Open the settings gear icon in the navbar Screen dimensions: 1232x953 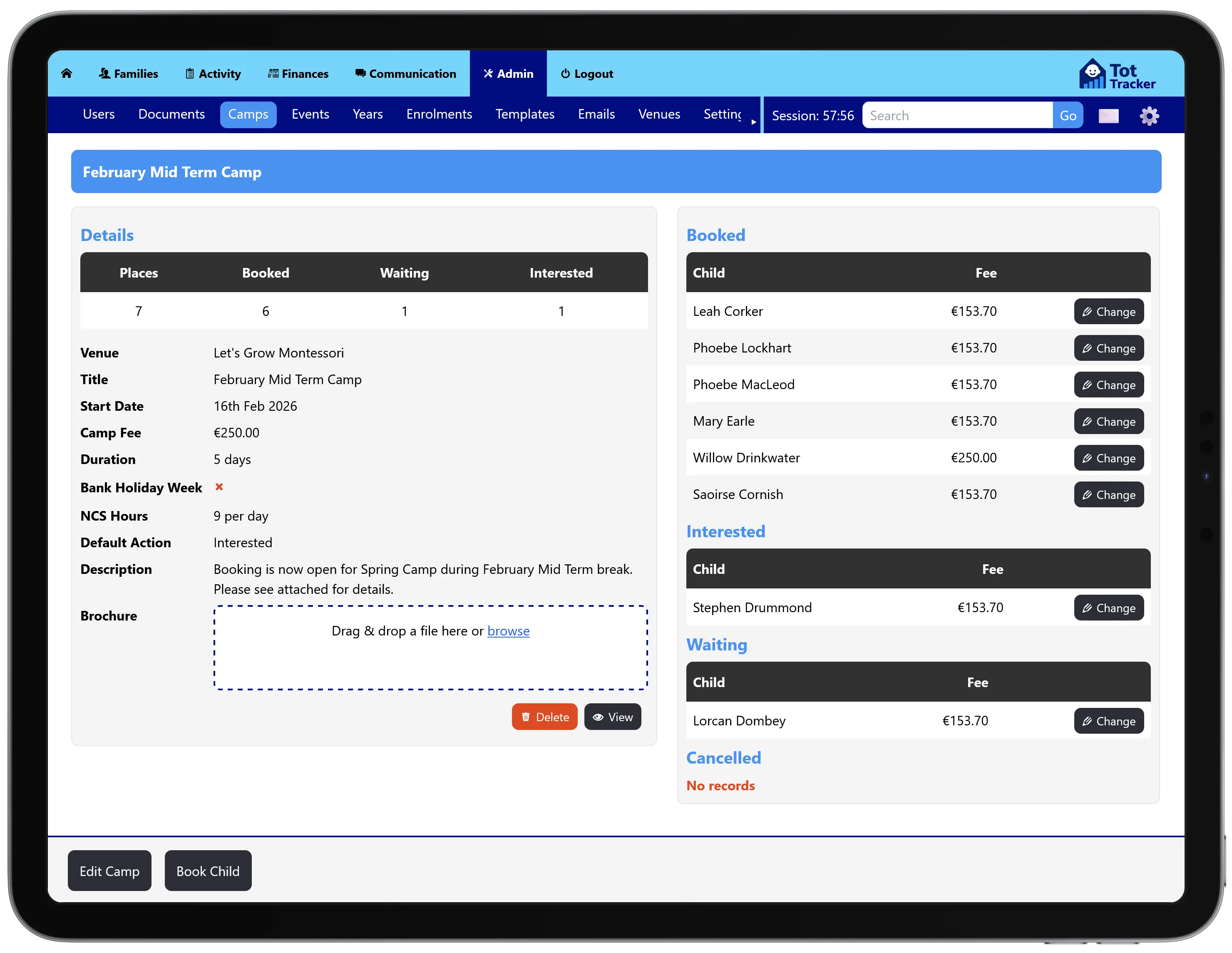point(1149,115)
